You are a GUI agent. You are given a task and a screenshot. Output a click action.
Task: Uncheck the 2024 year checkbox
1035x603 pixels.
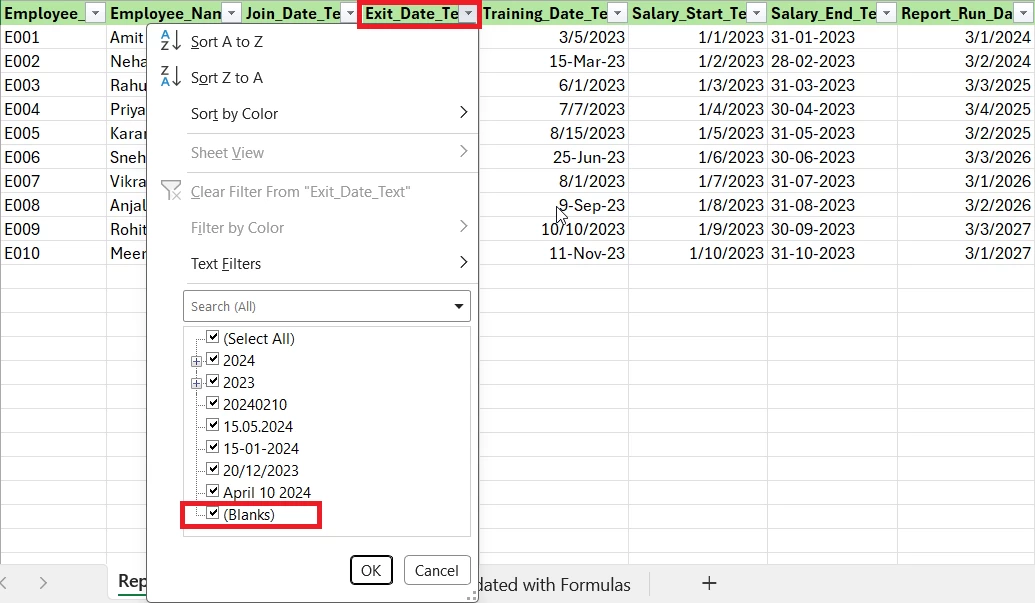click(213, 360)
